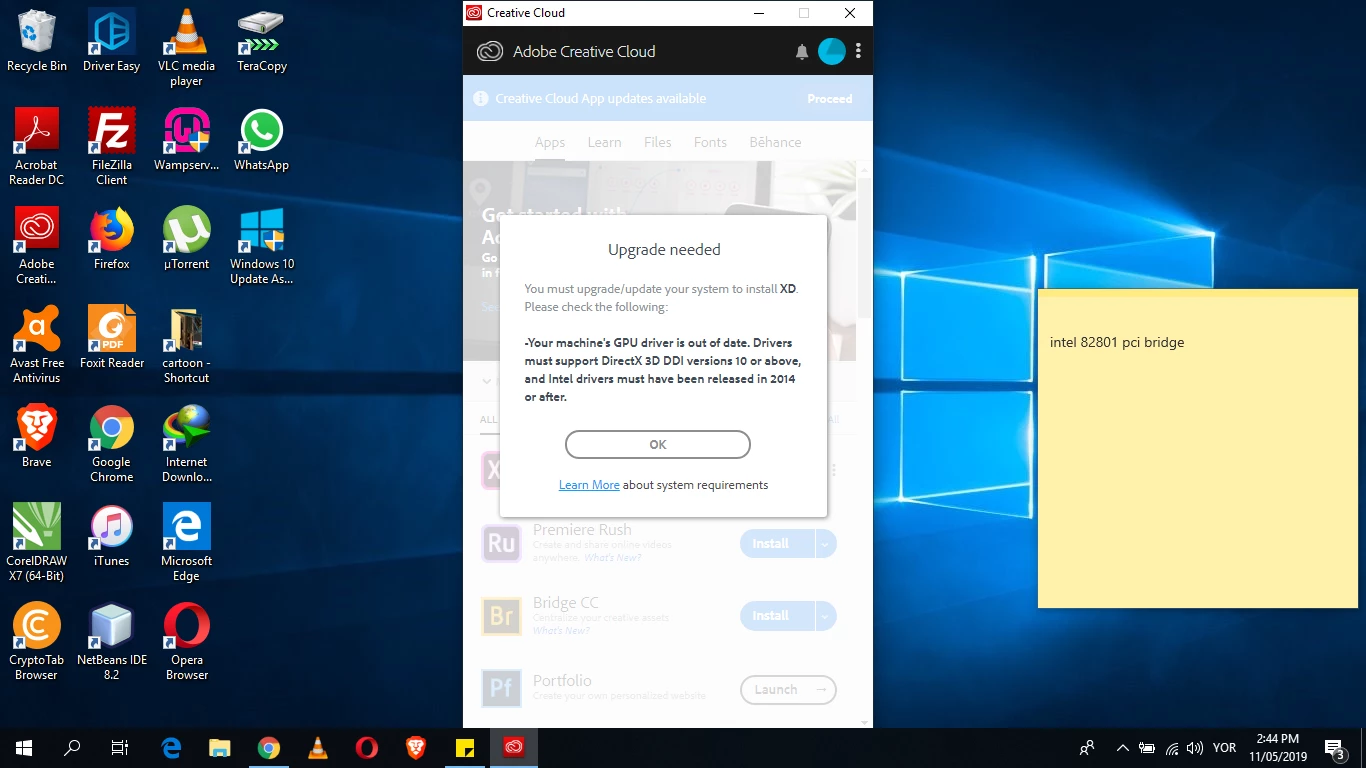This screenshot has height=768, width=1366.
Task: Click the Premiere Rush app icon
Action: (501, 543)
